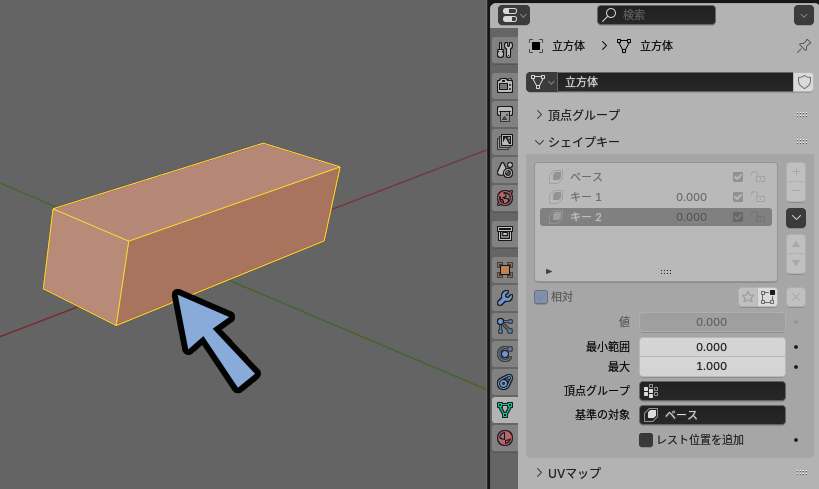Image resolution: width=819 pixels, height=489 pixels.
Task: Click the 検索 search field
Action: 656,15
